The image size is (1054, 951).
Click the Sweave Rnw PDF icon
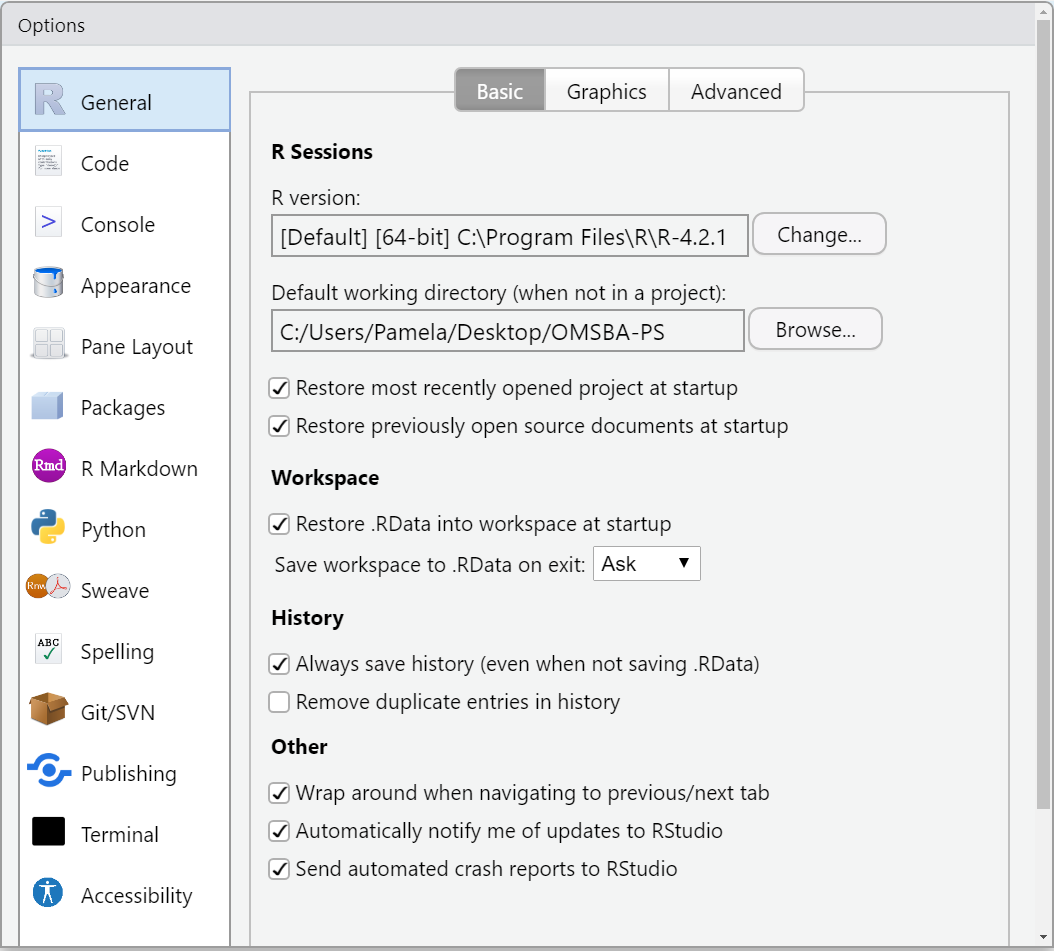click(48, 587)
